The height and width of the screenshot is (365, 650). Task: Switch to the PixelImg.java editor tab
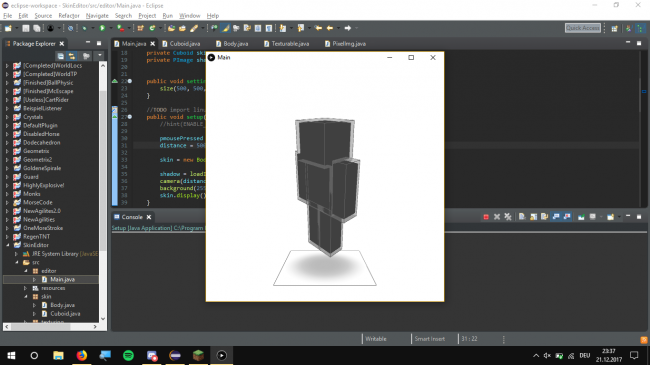click(345, 44)
